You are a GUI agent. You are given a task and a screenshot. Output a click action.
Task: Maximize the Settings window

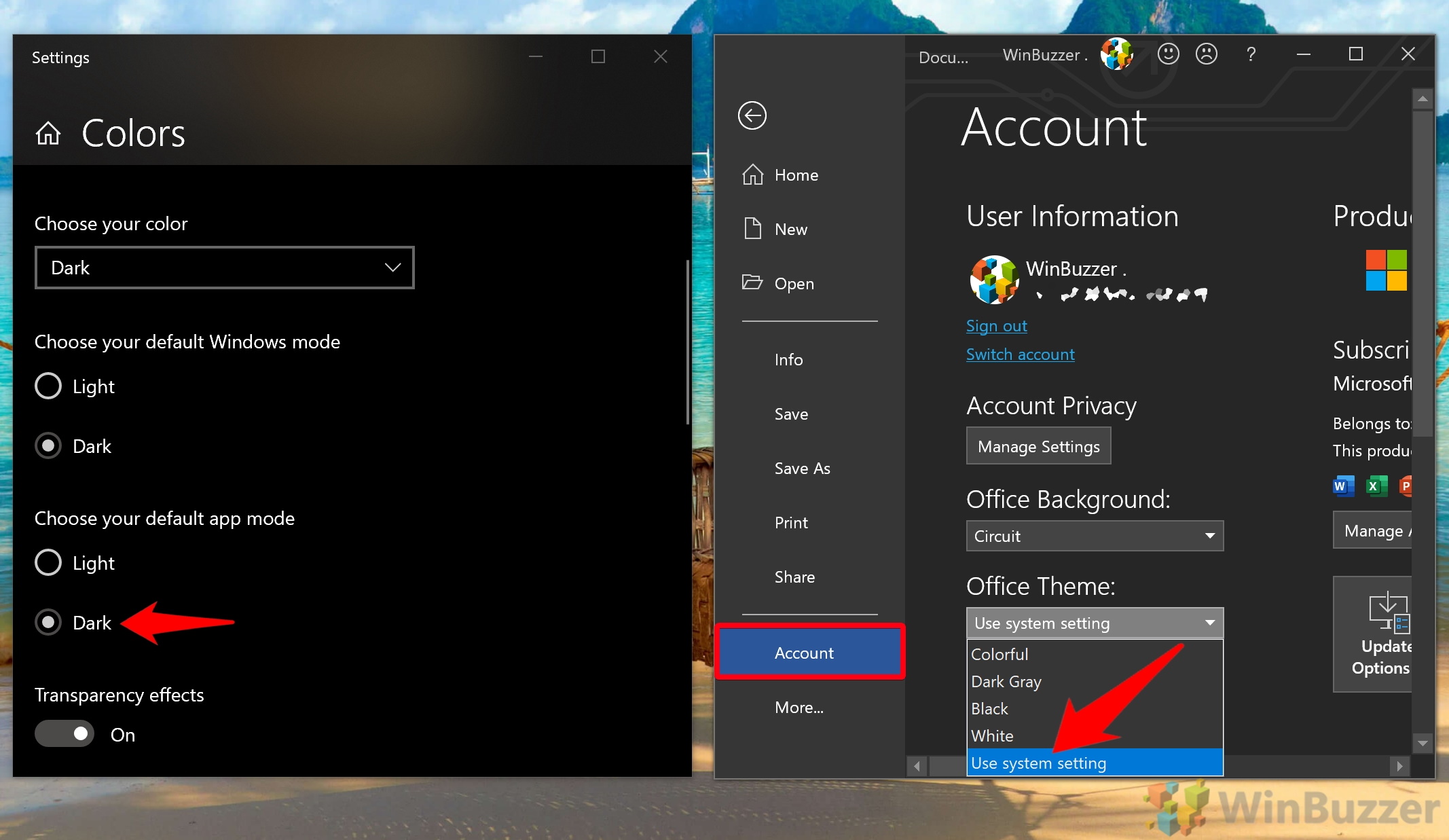[598, 56]
